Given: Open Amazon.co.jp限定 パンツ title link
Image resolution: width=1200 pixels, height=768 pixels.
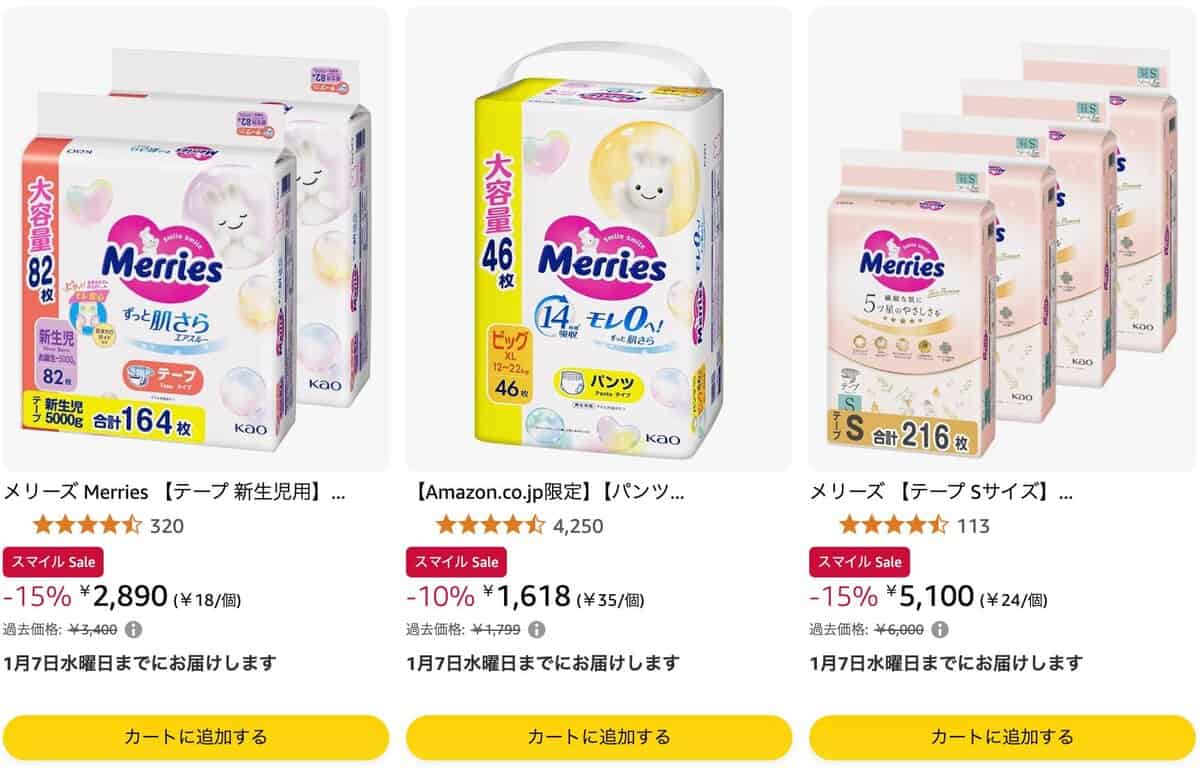Looking at the screenshot, I should pyautogui.click(x=548, y=492).
